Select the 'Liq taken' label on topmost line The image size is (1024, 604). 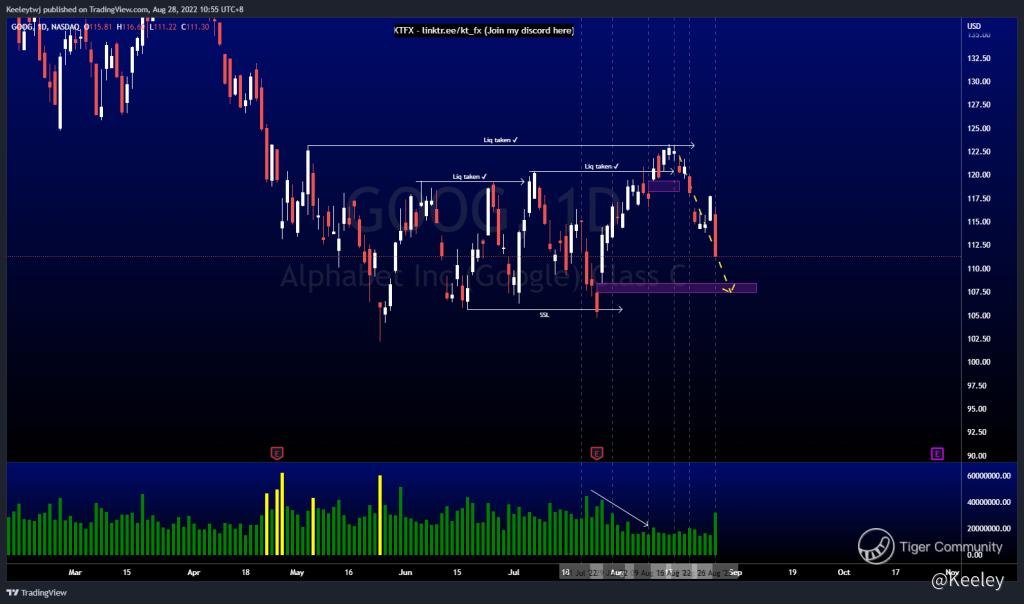pos(500,140)
